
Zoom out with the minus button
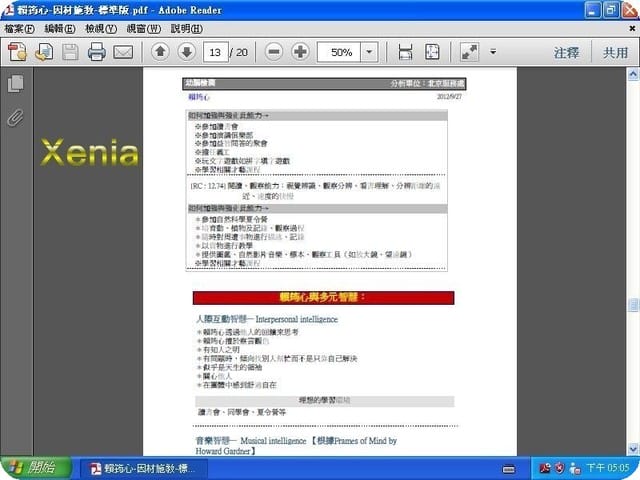[274, 52]
